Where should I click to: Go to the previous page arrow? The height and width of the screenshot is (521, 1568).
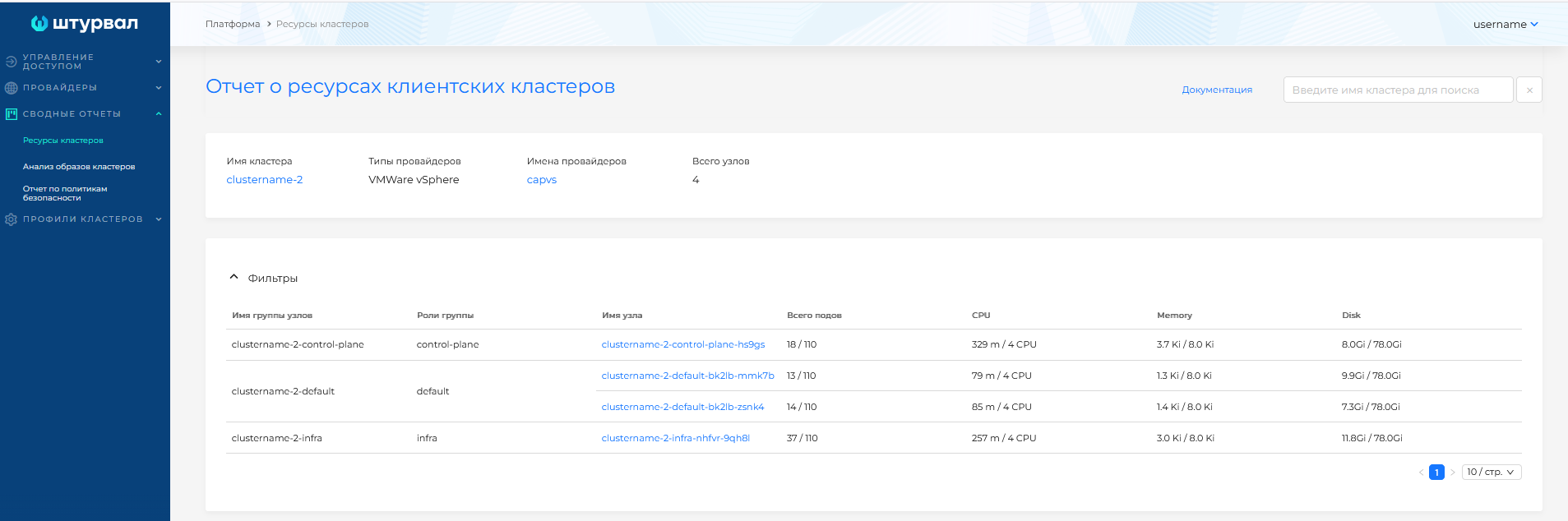pyautogui.click(x=1421, y=472)
